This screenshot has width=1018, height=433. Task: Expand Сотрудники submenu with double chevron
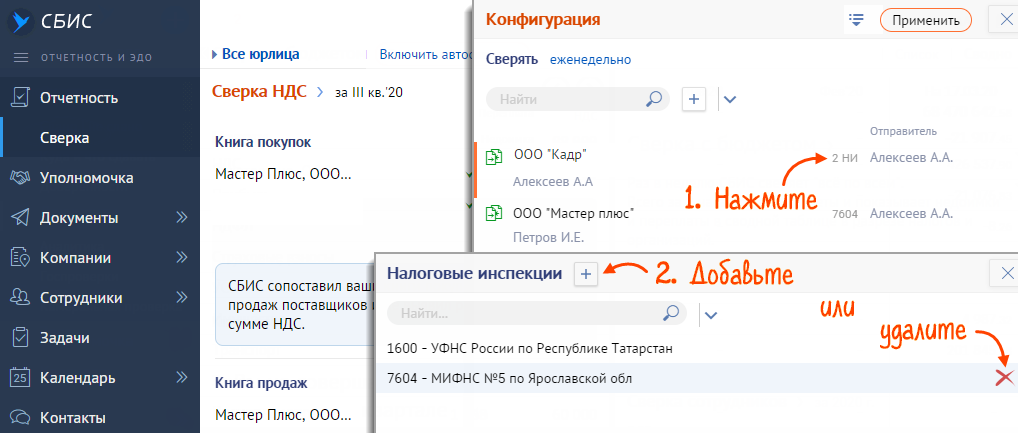coord(181,298)
